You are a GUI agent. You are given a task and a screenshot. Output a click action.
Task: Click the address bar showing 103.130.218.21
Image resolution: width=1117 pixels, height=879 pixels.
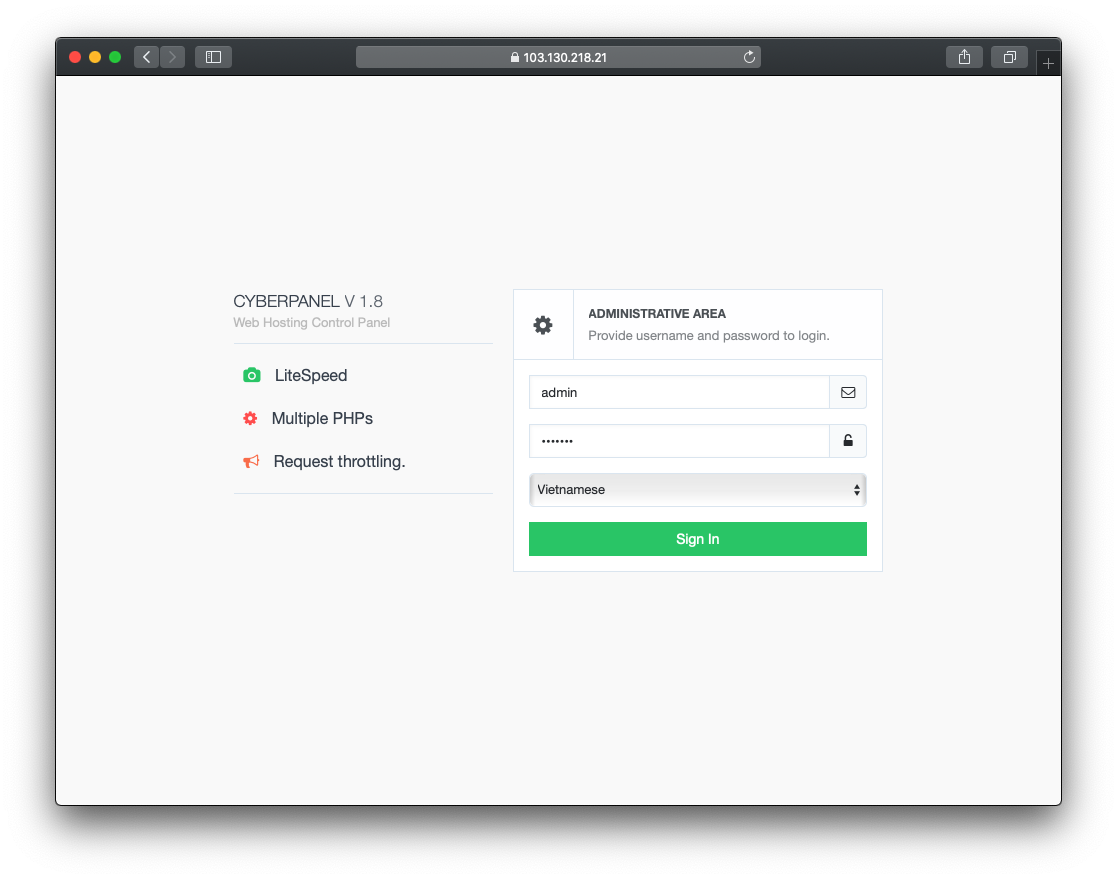[x=558, y=57]
